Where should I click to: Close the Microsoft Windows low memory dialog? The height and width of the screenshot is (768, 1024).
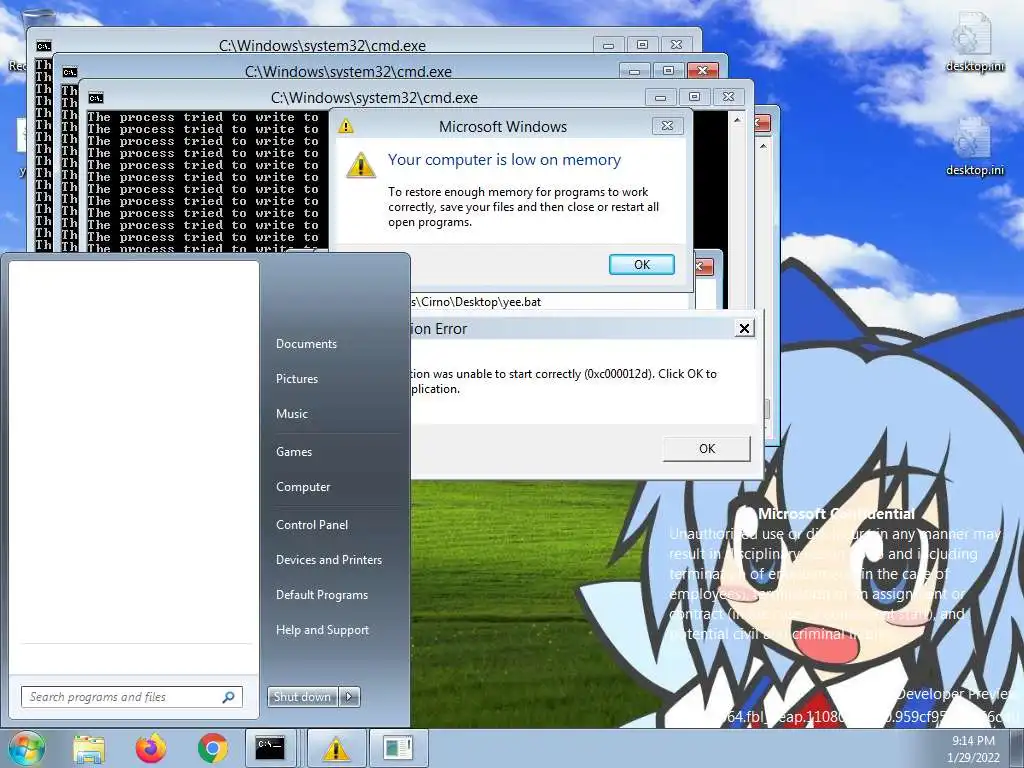coord(667,126)
